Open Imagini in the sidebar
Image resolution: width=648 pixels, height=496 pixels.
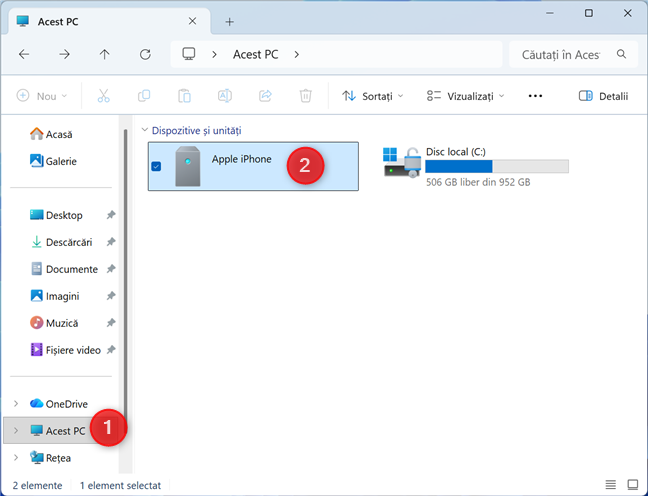click(55, 296)
